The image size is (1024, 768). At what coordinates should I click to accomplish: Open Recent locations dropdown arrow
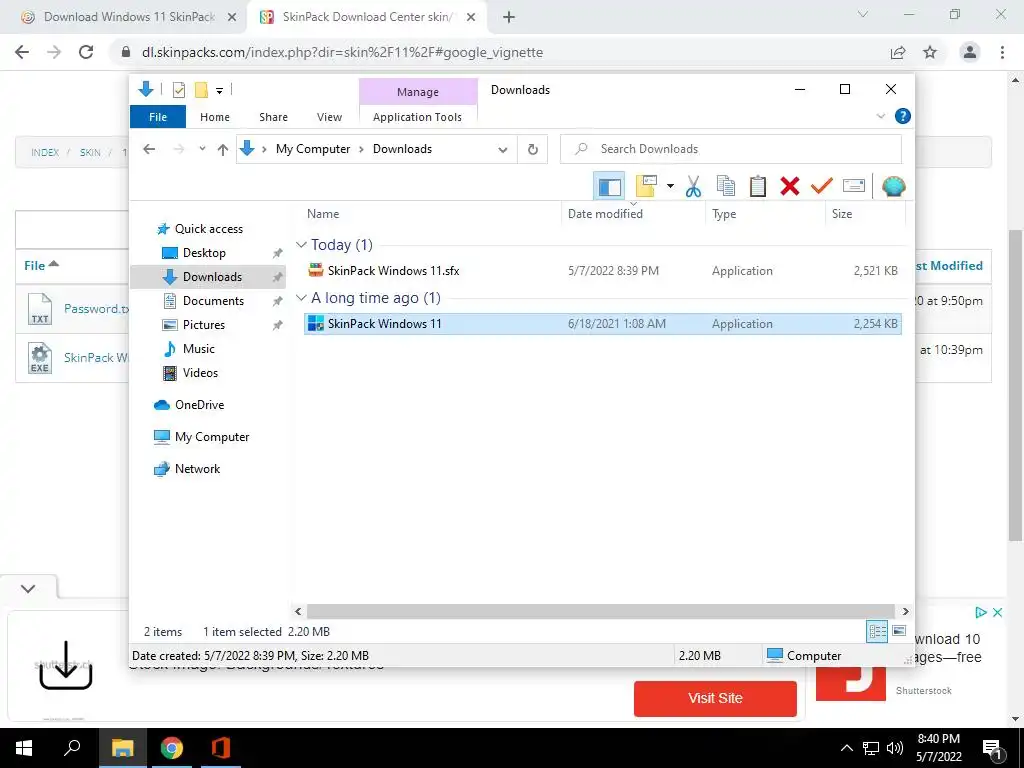pos(202,149)
